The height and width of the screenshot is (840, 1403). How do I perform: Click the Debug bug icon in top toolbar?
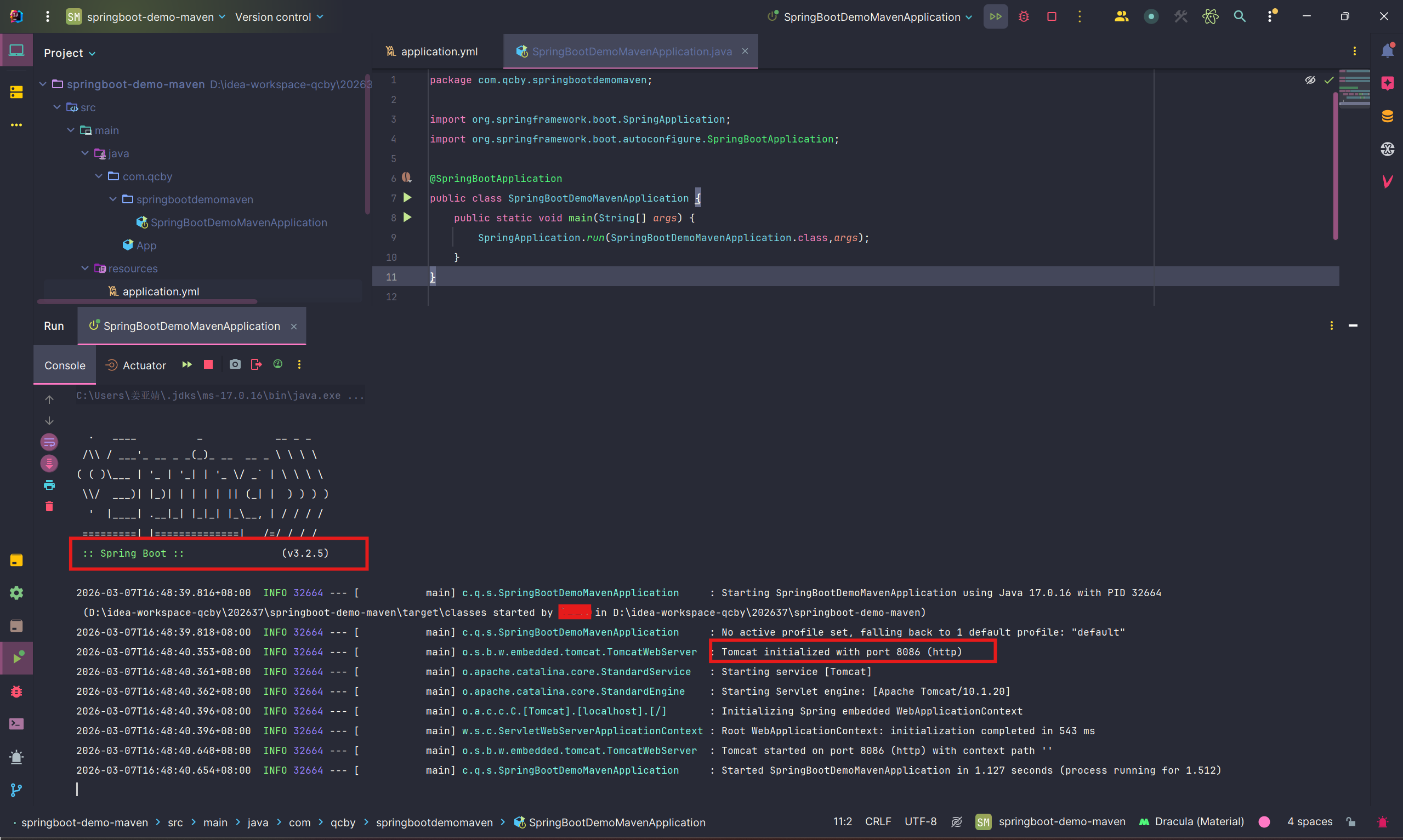pos(1024,16)
